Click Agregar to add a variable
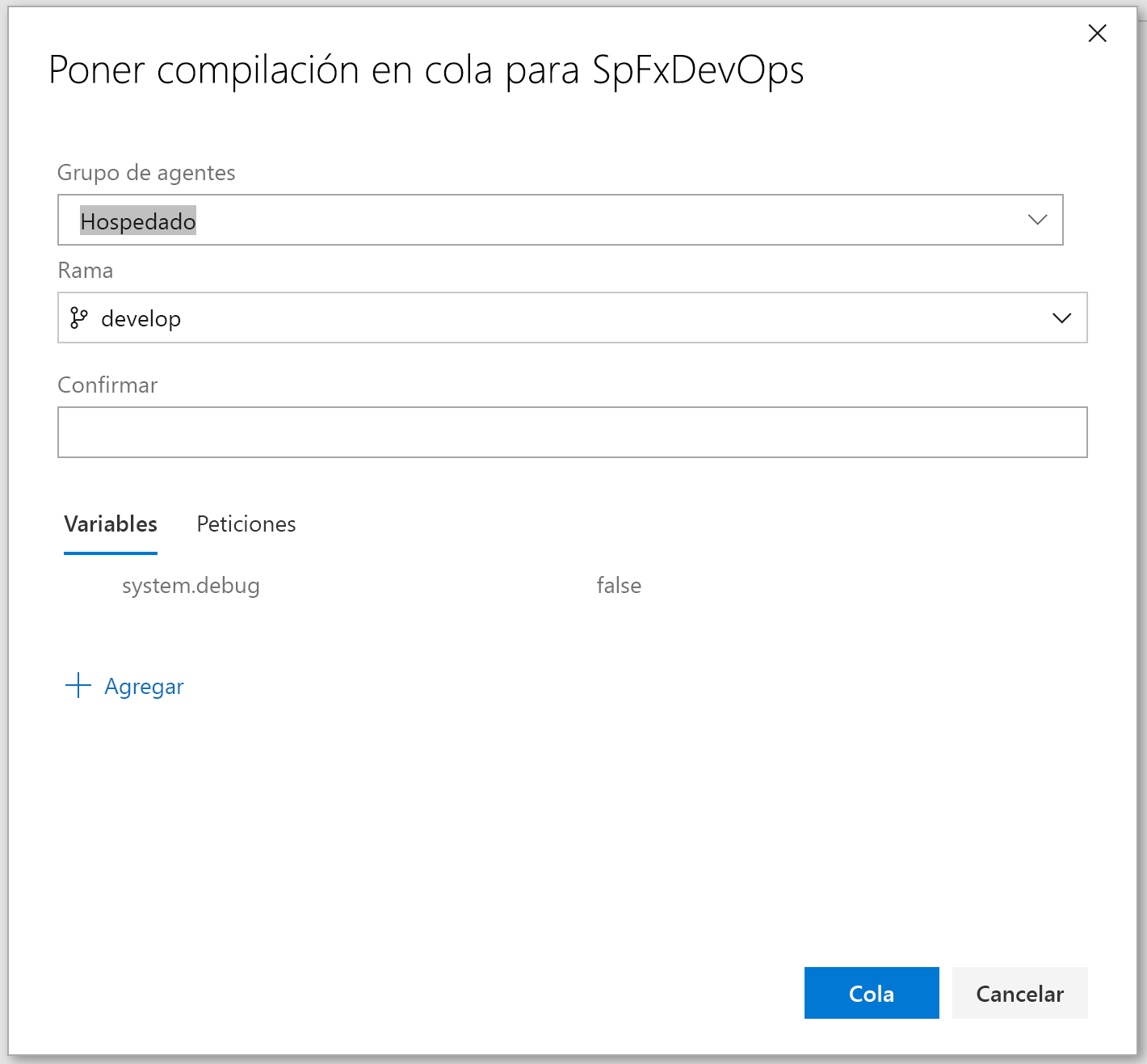The width and height of the screenshot is (1147, 1064). click(144, 685)
